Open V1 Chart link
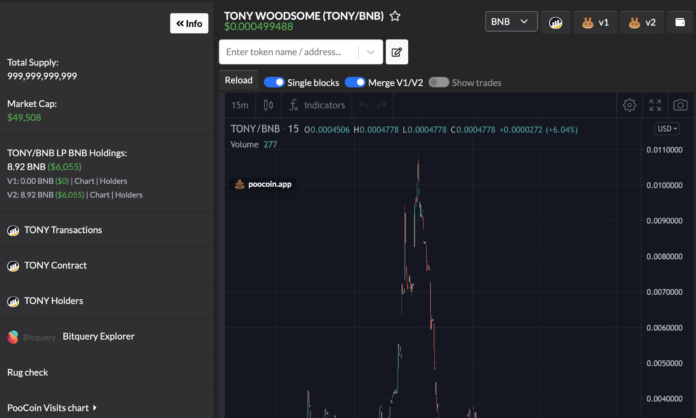 pos(84,181)
